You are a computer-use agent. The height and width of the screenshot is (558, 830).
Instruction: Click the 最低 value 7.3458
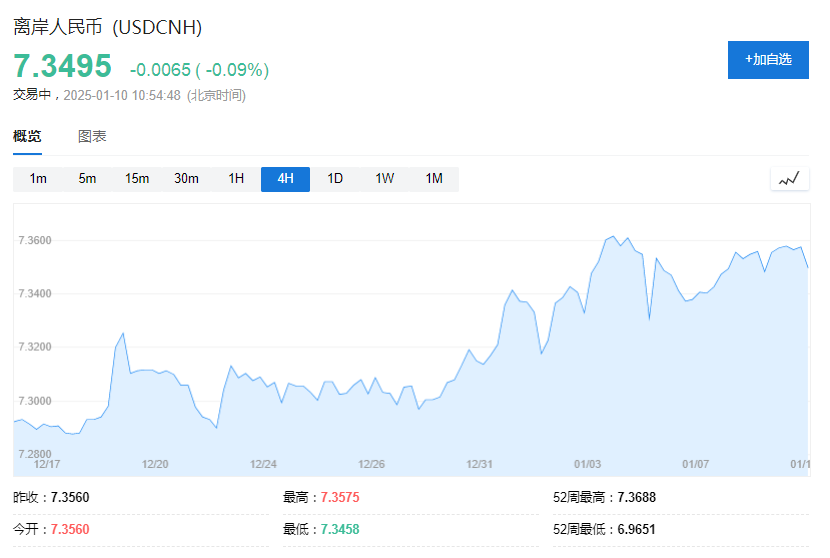(340, 529)
